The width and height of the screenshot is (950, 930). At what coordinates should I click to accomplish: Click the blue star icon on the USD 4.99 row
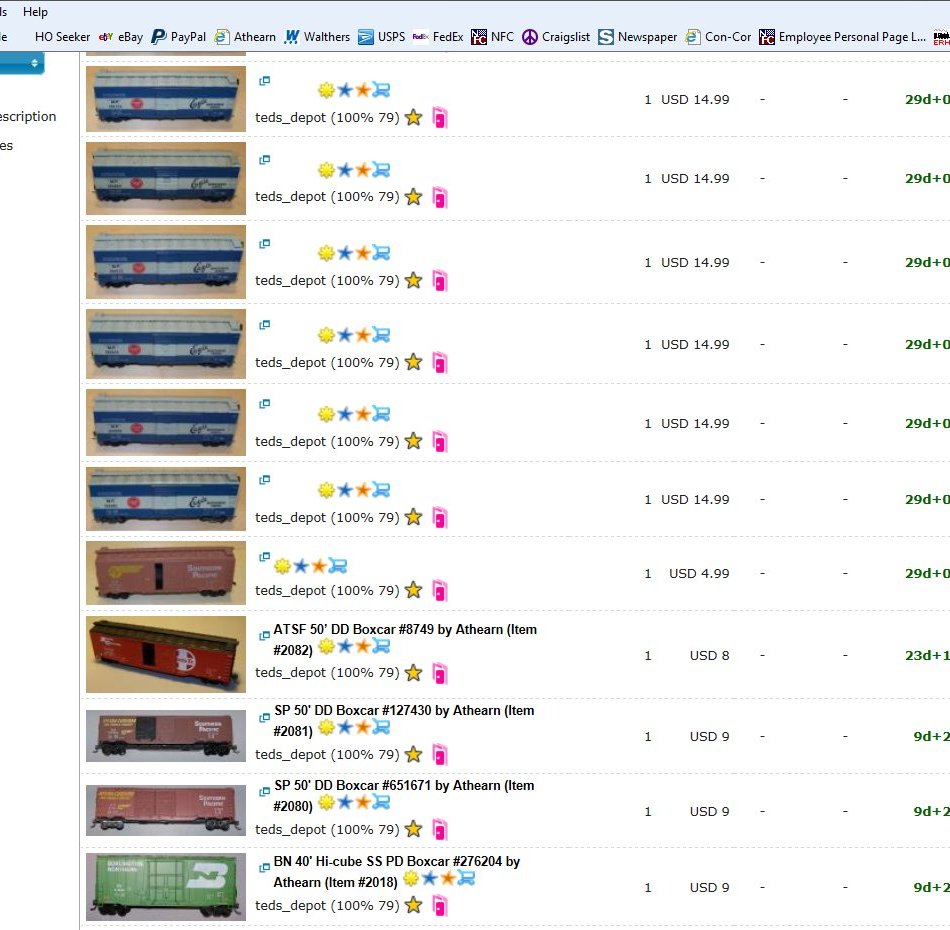tap(301, 566)
